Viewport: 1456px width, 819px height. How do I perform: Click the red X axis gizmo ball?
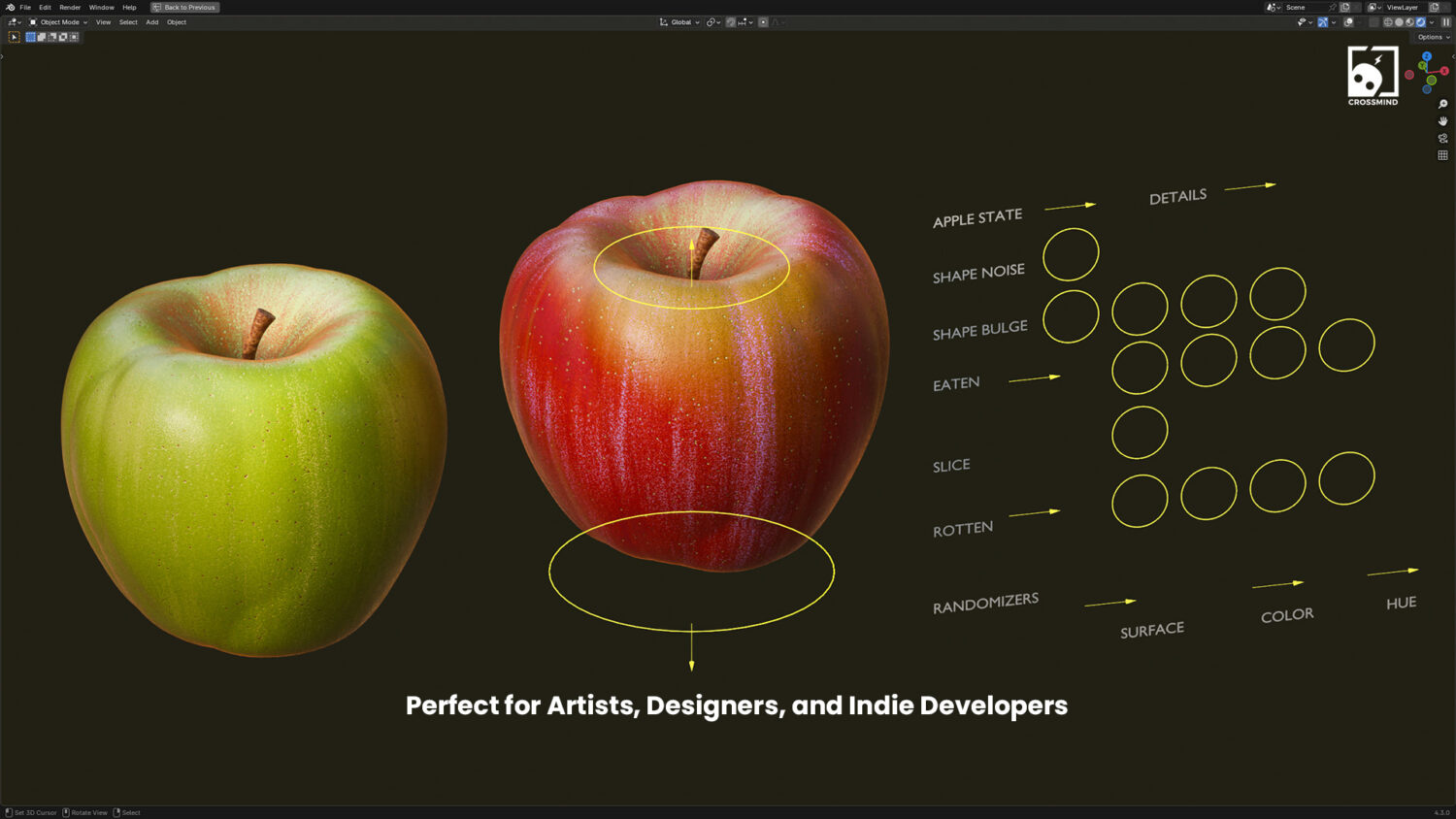1443,71
